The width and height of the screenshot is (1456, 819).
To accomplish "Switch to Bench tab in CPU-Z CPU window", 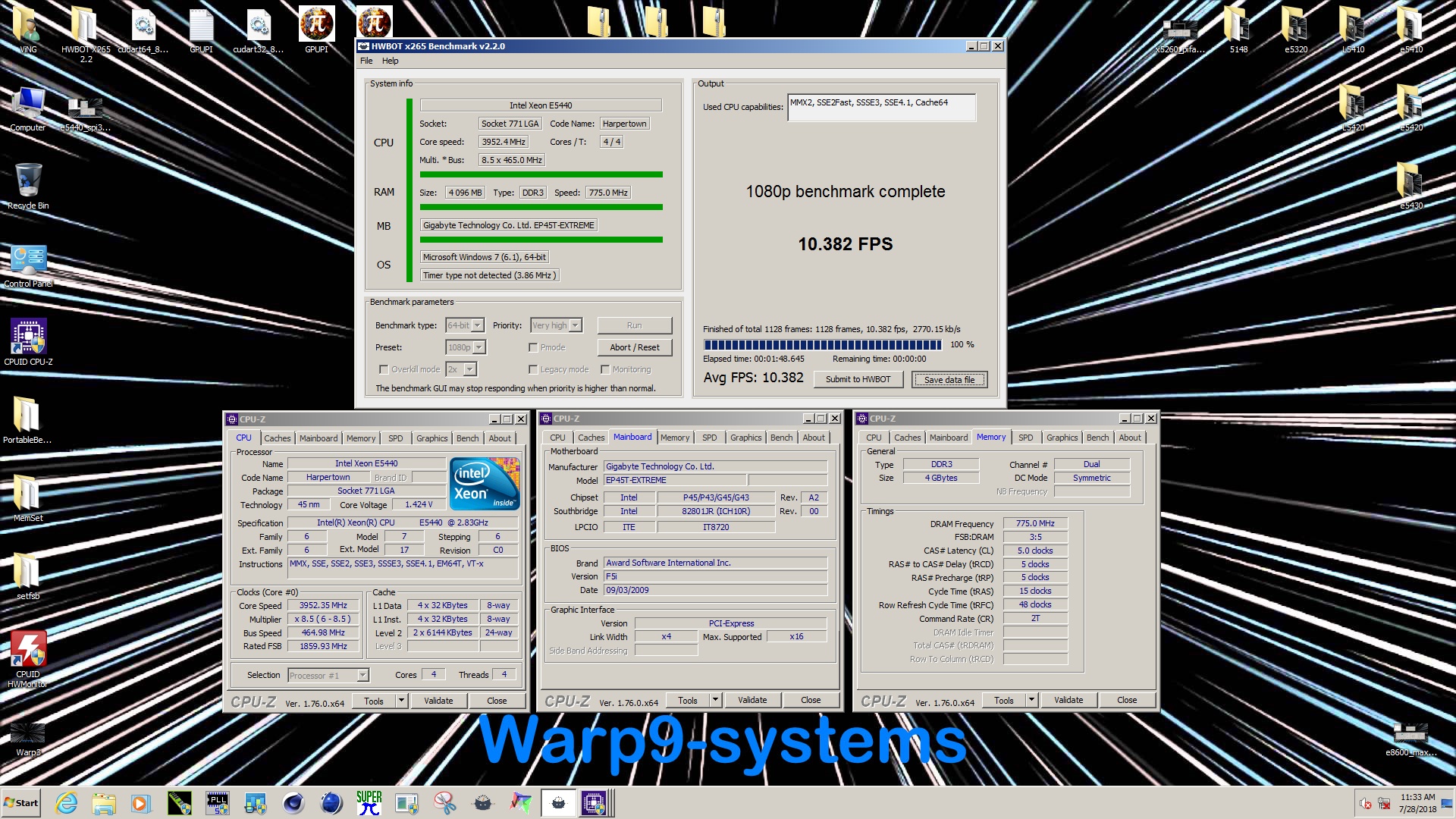I will tap(467, 438).
